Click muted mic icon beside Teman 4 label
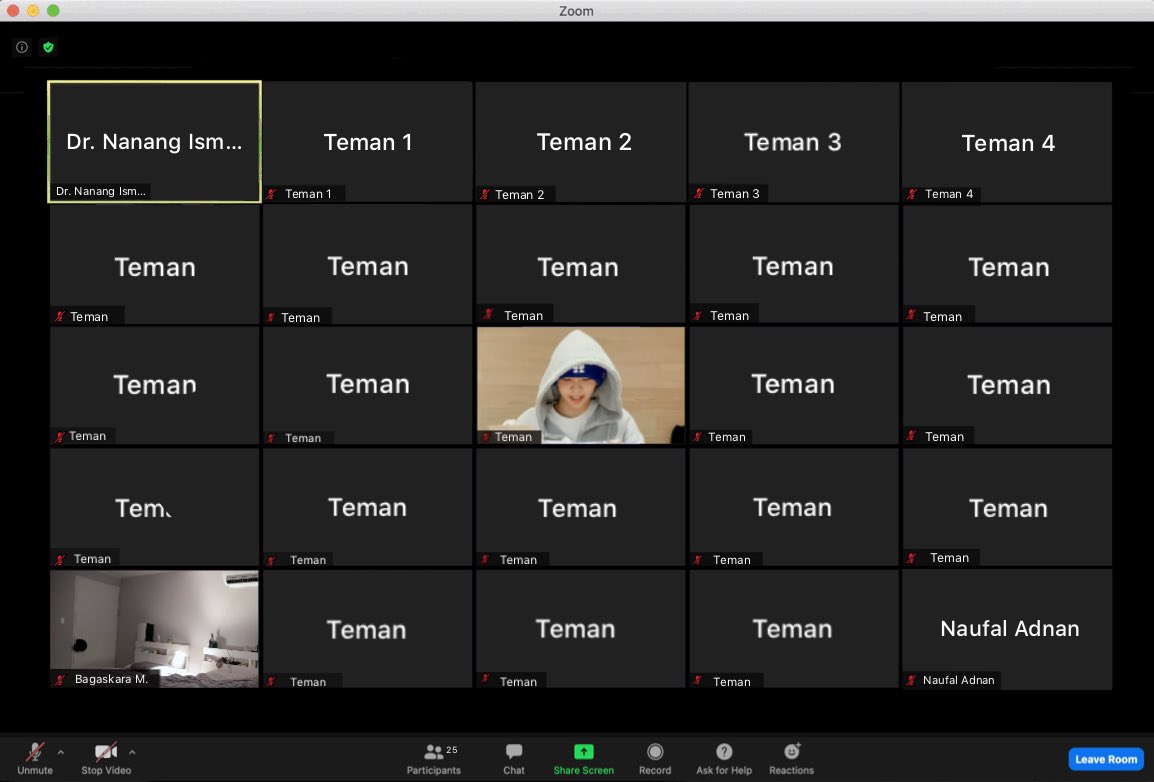Viewport: 1154px width, 782px height. click(912, 194)
